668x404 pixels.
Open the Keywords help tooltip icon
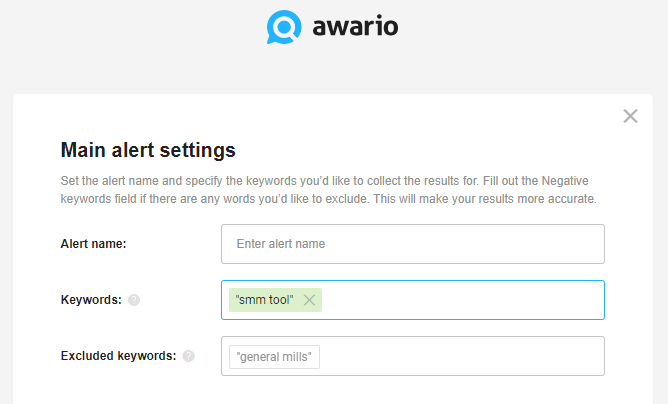click(134, 300)
